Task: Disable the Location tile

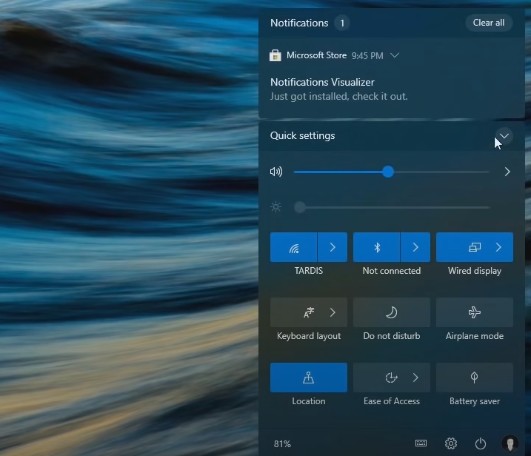Action: [309, 377]
